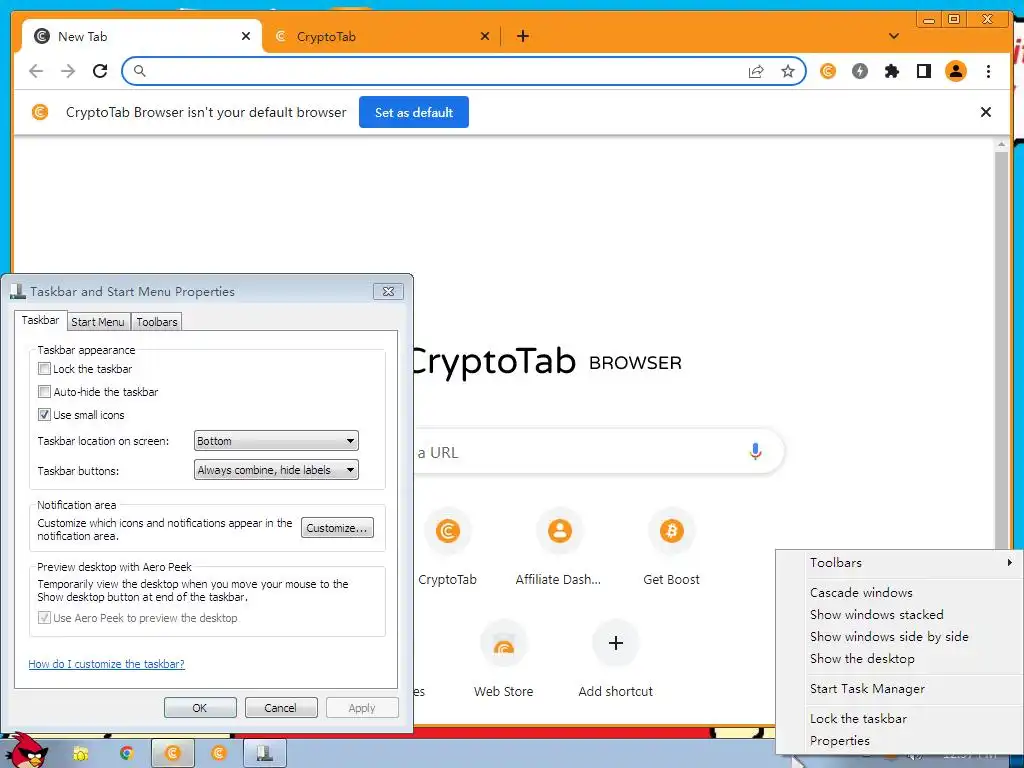This screenshot has height=768, width=1024.
Task: Open Taskbar buttons combine dropdown
Action: (x=276, y=470)
